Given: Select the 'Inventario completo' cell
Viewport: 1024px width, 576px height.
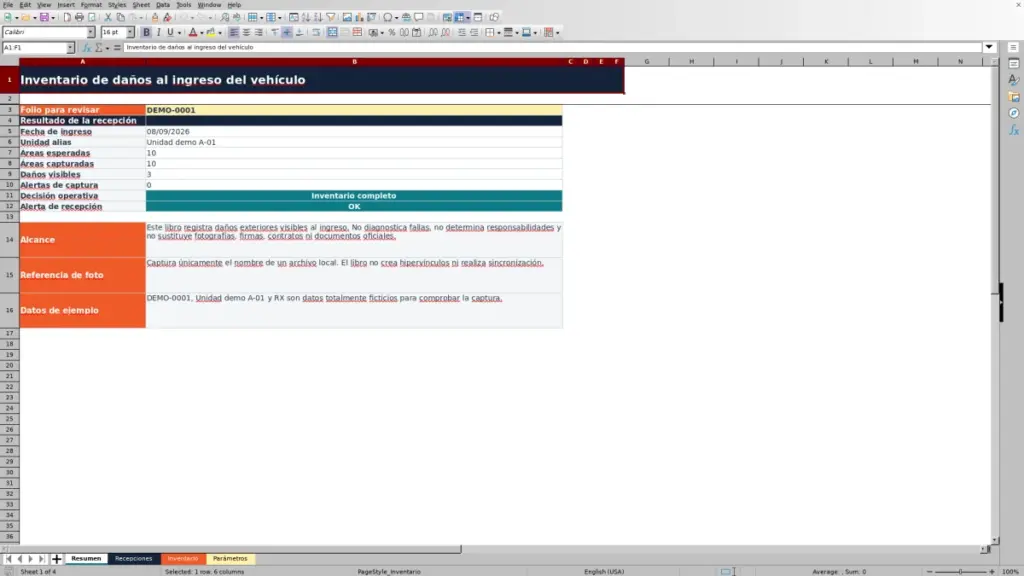Looking at the screenshot, I should [x=353, y=195].
